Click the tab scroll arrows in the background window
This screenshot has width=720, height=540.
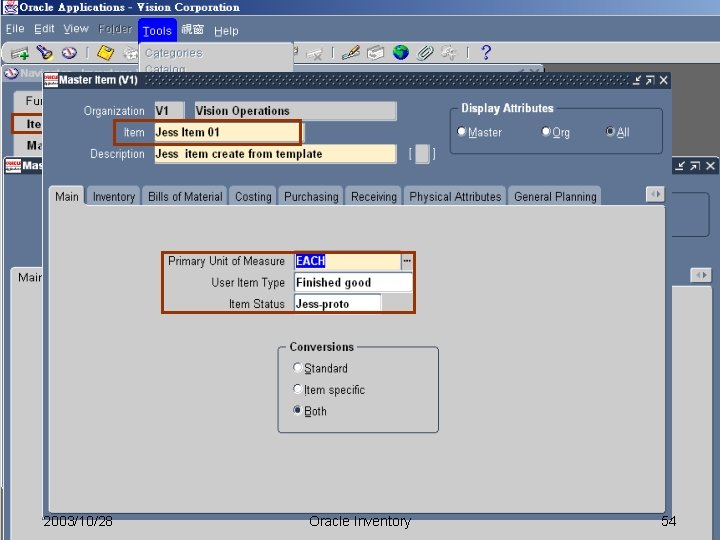tap(701, 275)
